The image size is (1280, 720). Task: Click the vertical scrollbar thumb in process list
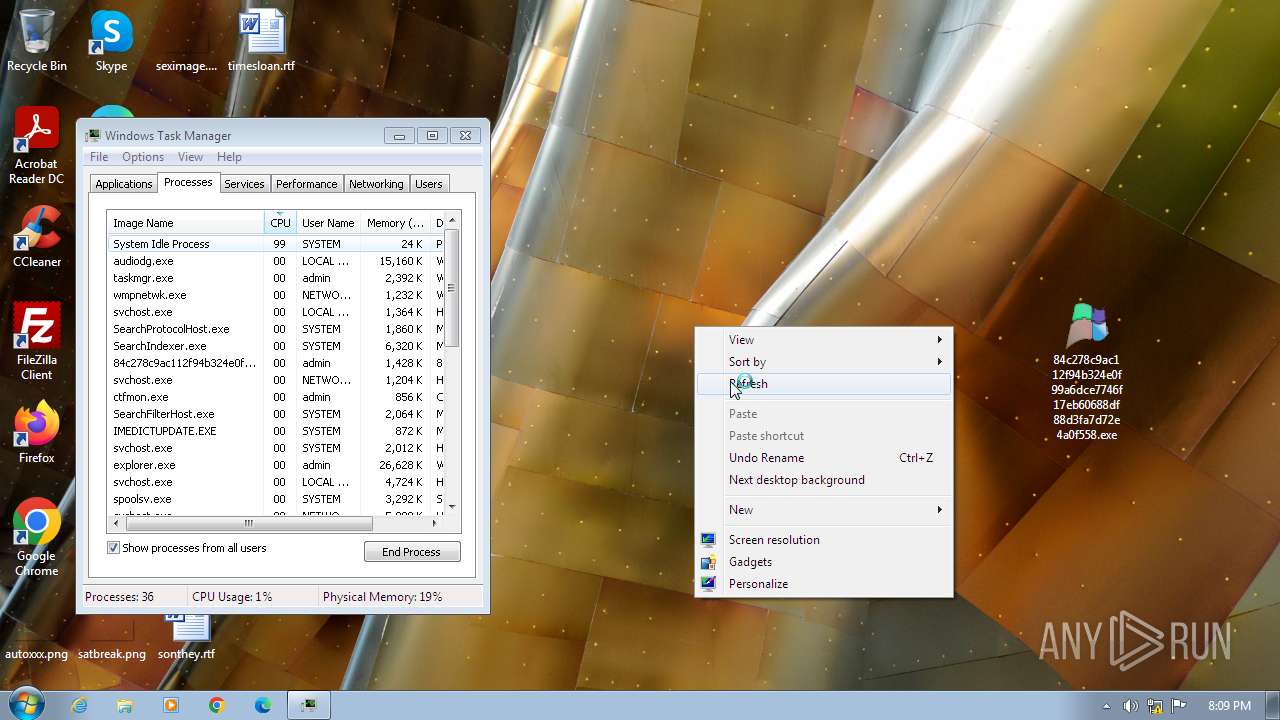click(451, 288)
